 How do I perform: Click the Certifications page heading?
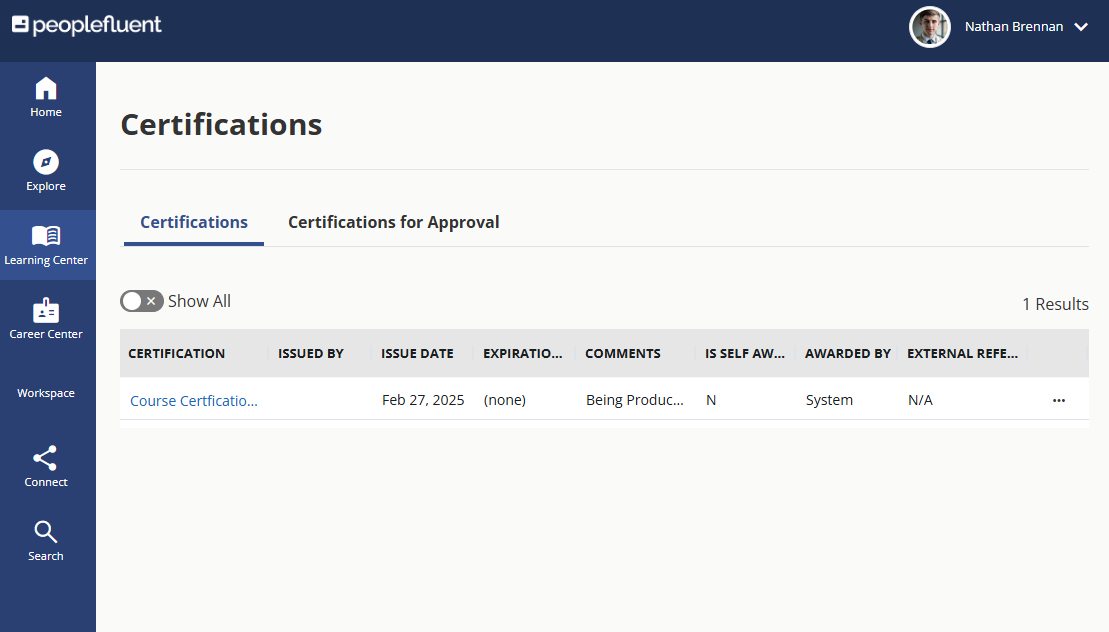click(x=221, y=124)
